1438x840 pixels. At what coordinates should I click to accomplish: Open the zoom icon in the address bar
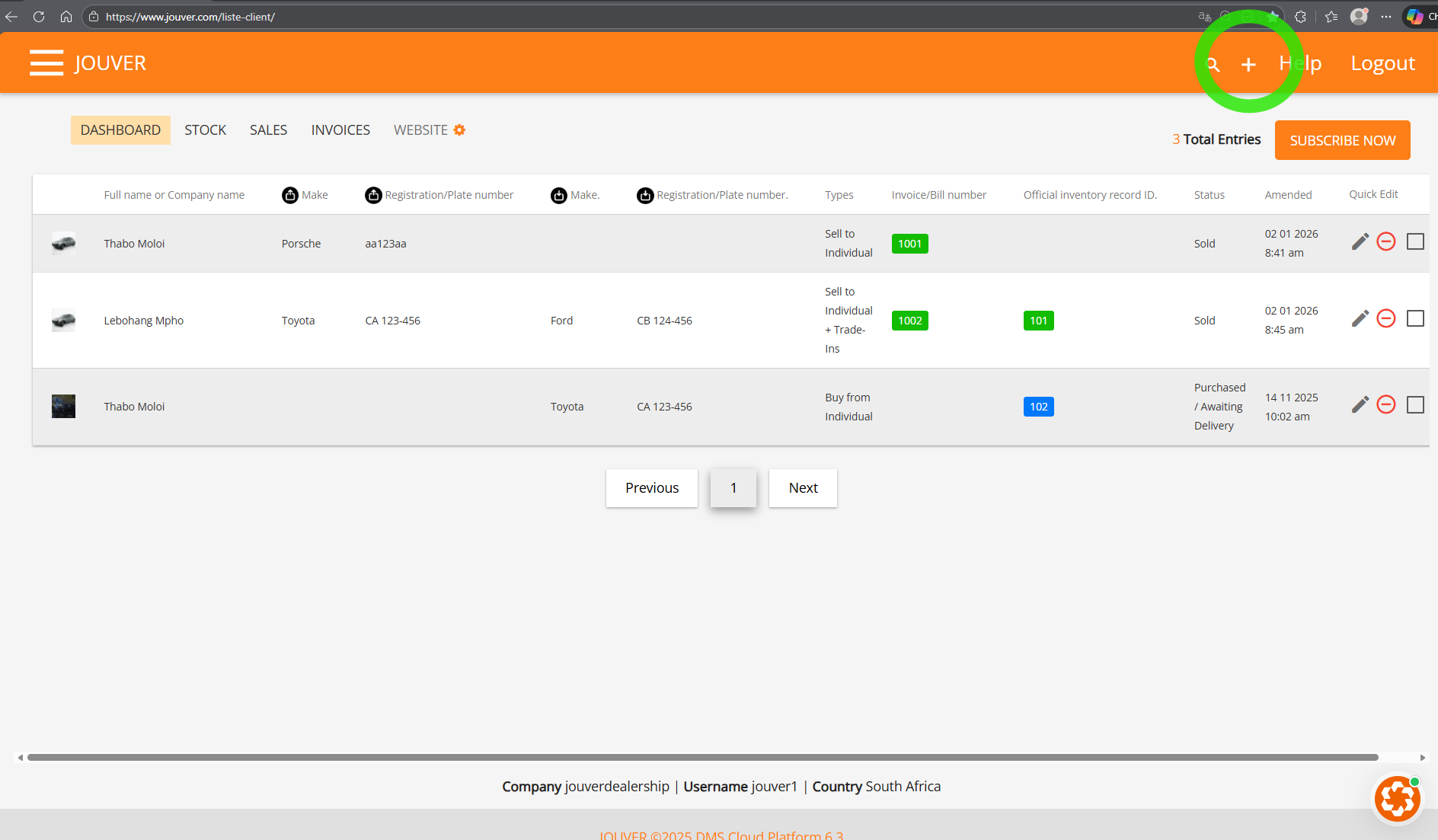1225,17
